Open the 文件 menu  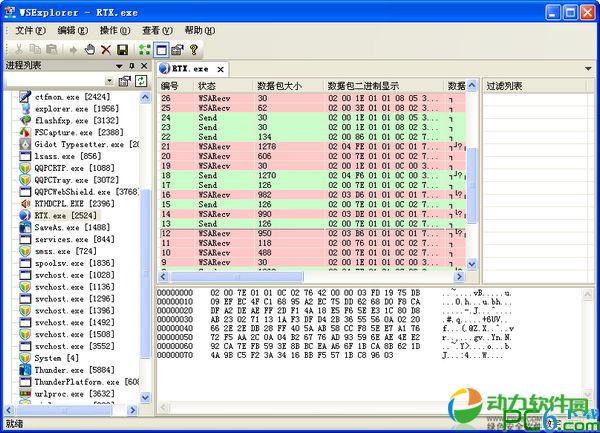click(x=31, y=31)
